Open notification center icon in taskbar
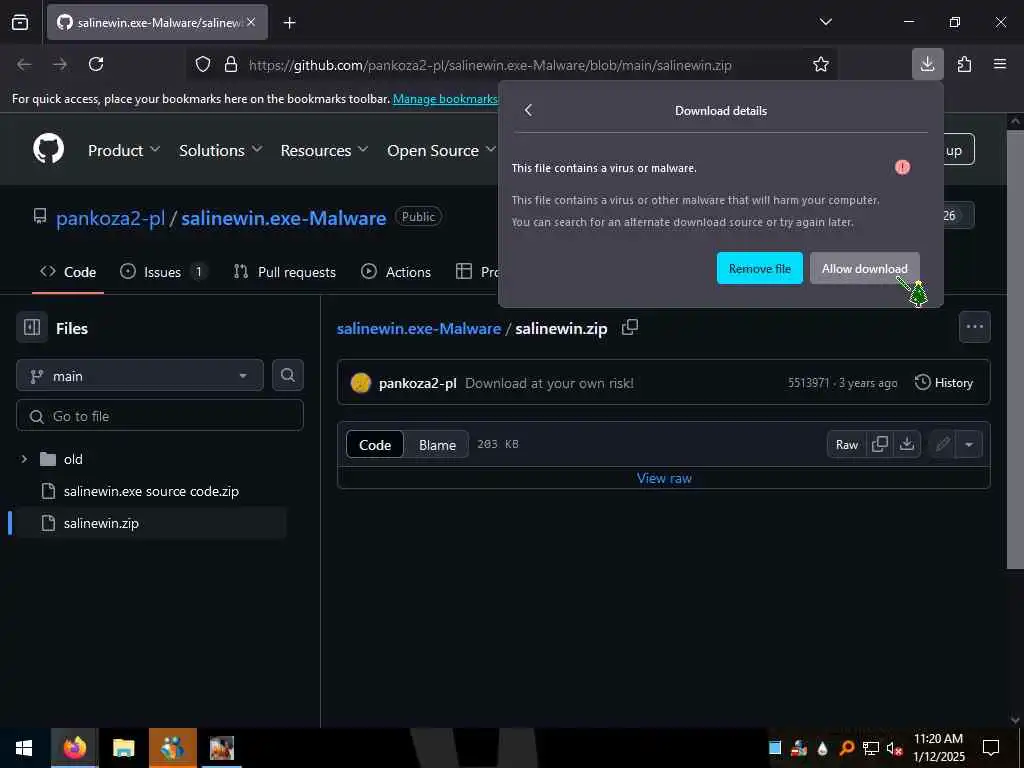Screen dimensions: 1024x768 point(991,748)
